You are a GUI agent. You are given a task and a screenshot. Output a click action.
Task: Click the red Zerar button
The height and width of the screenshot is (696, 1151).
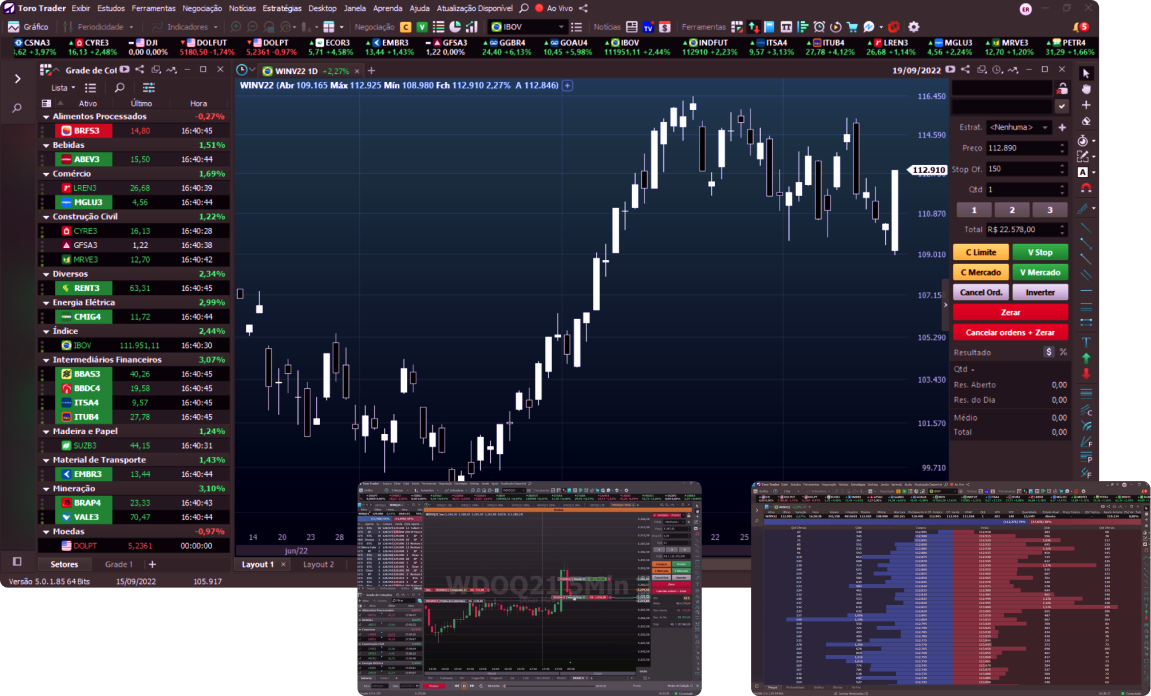tap(1011, 312)
